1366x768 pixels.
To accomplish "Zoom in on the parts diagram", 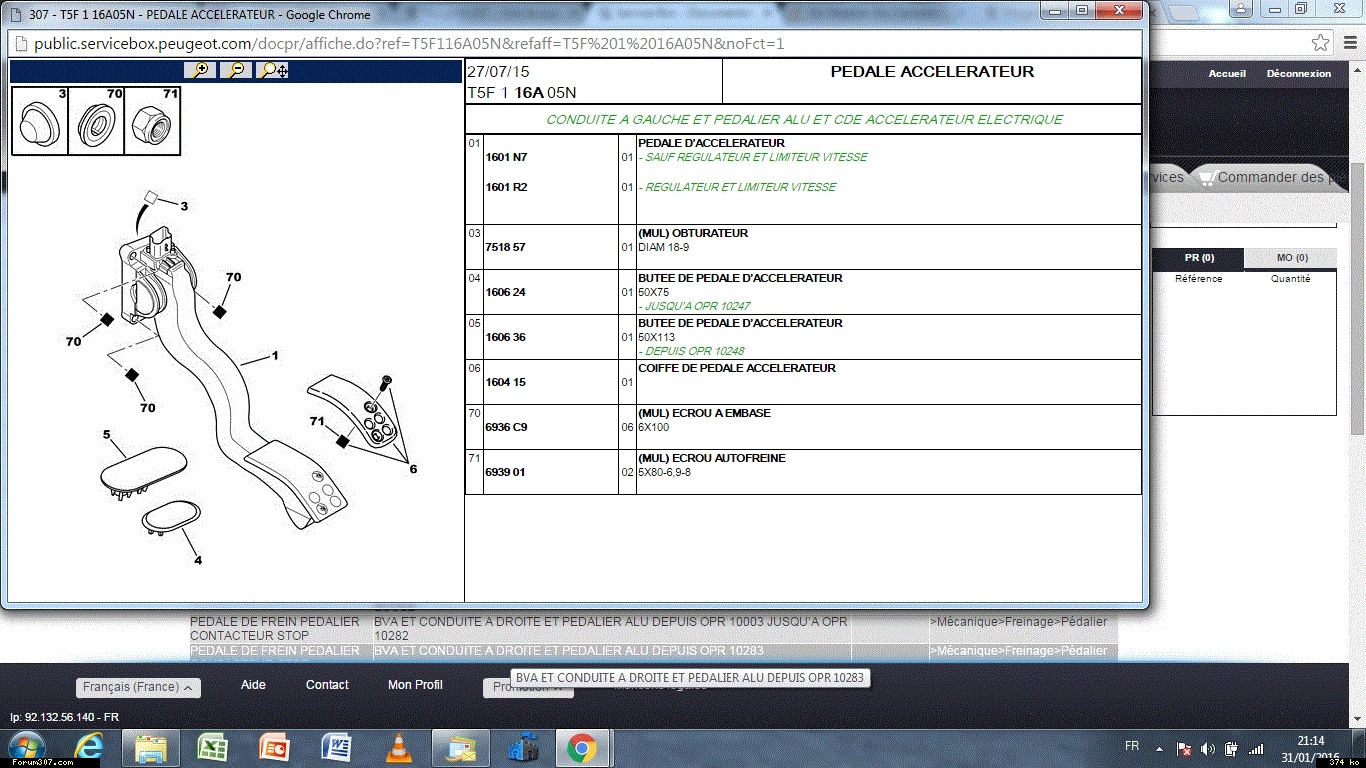I will click(200, 70).
